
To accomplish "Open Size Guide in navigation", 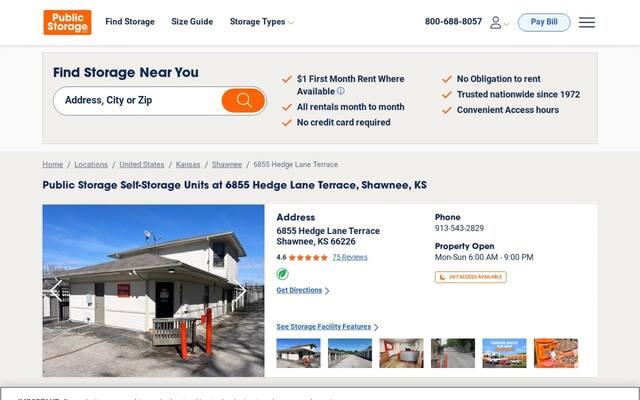I will [192, 22].
